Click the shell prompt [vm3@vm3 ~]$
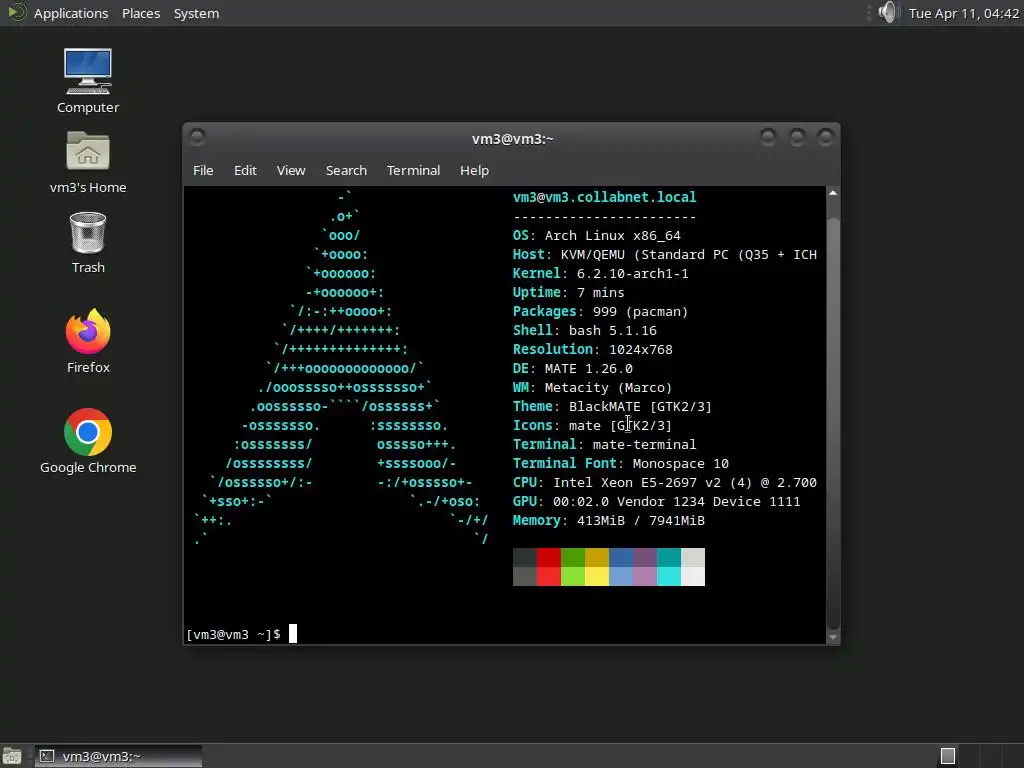The height and width of the screenshot is (768, 1024). point(234,634)
